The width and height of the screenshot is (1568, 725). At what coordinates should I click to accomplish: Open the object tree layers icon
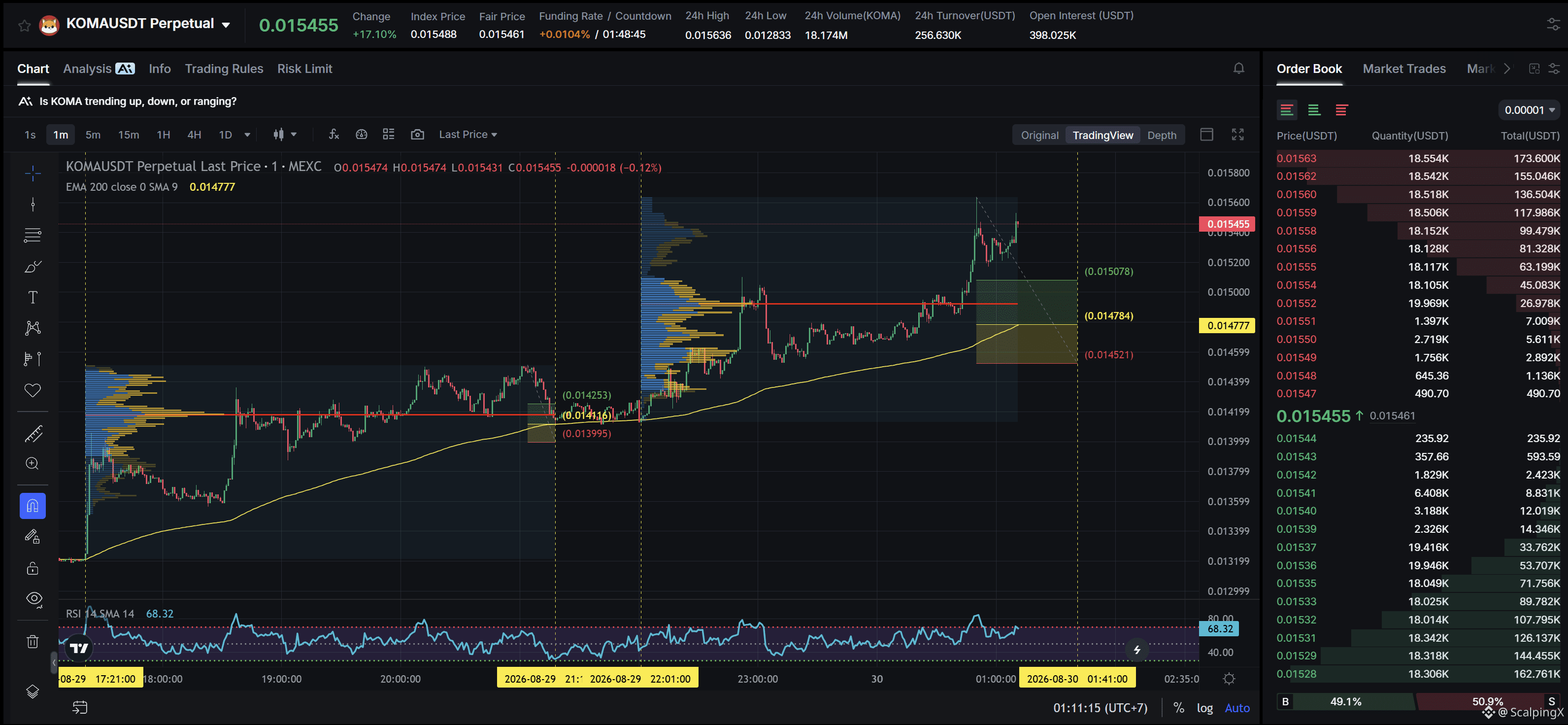[33, 691]
